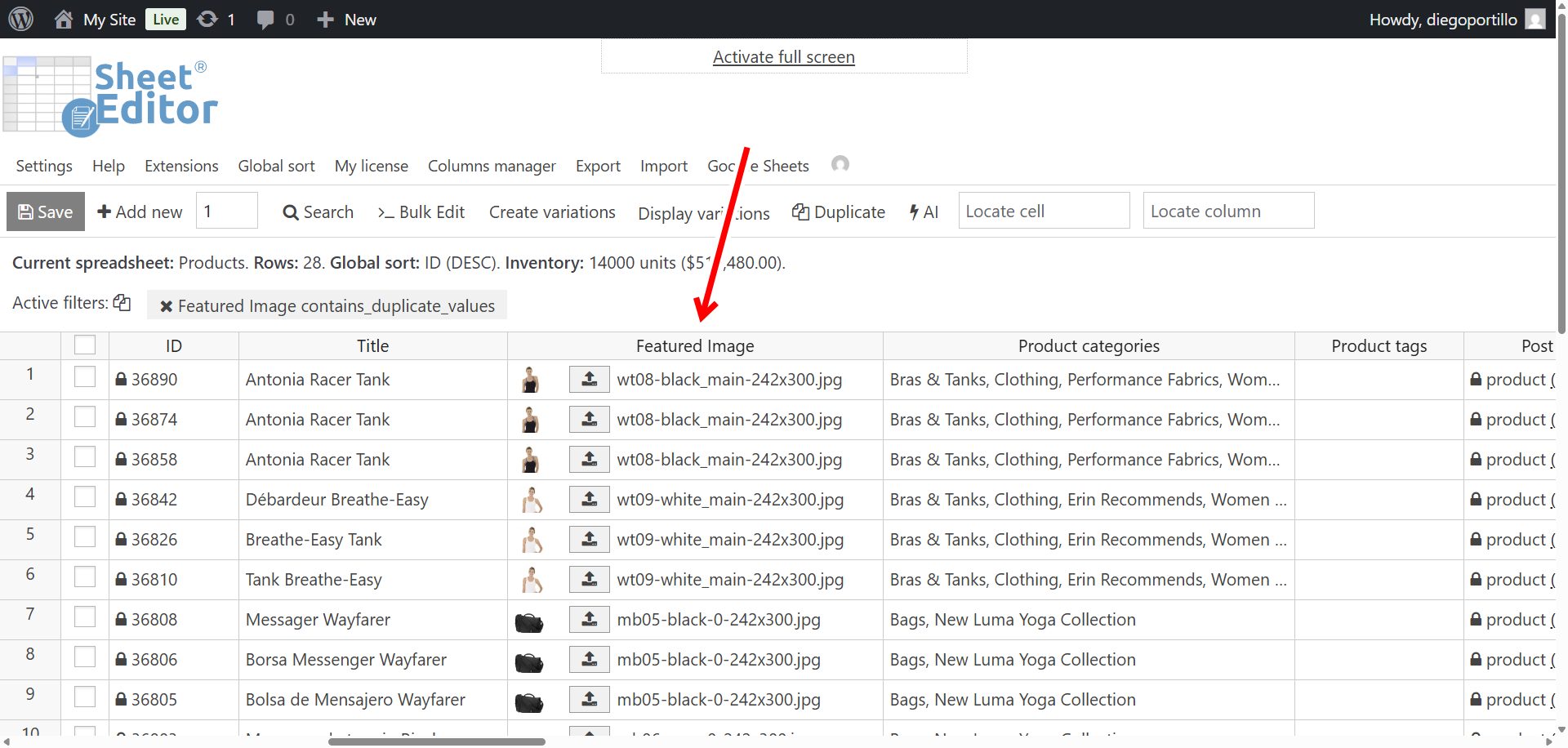Select the checkbox for Breathe-Easy Tank row
Viewport: 1568px width, 748px height.
point(85,538)
